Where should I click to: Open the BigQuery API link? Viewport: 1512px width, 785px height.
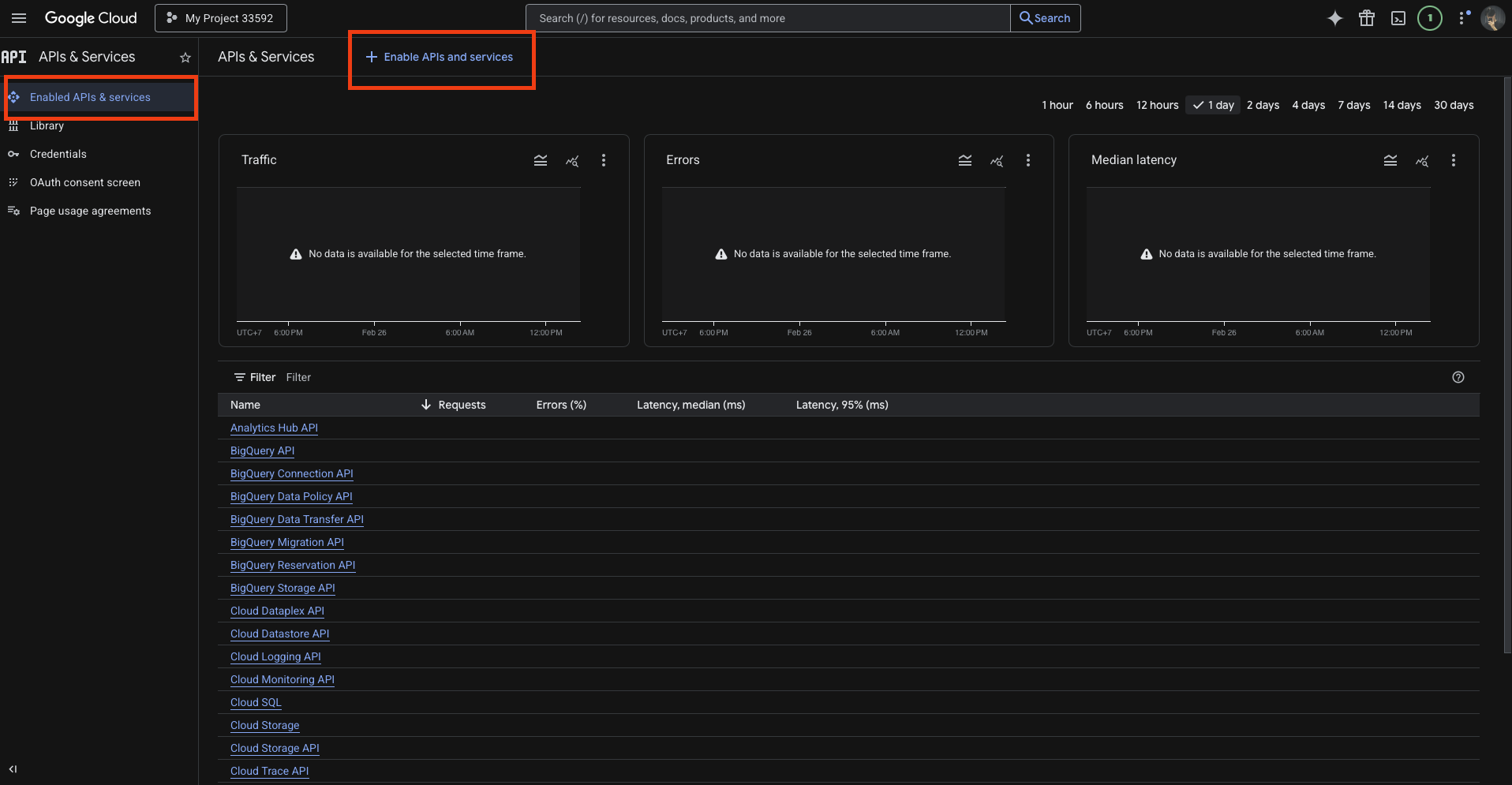coord(262,450)
